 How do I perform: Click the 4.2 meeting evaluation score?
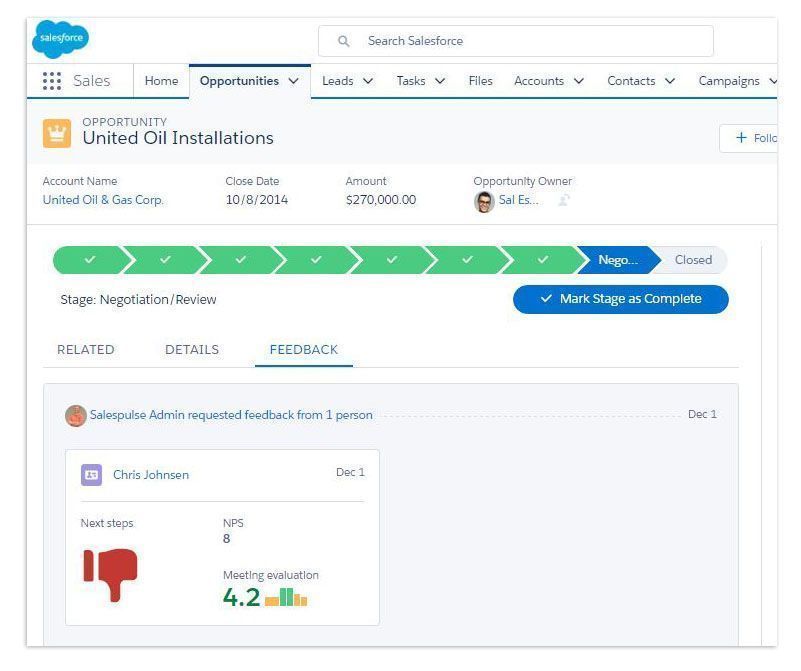241,597
